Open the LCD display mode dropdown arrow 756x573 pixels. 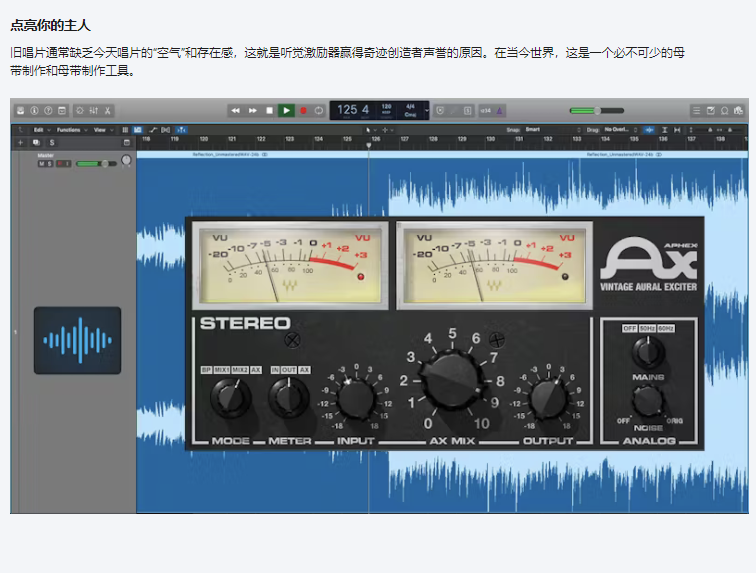coord(427,110)
